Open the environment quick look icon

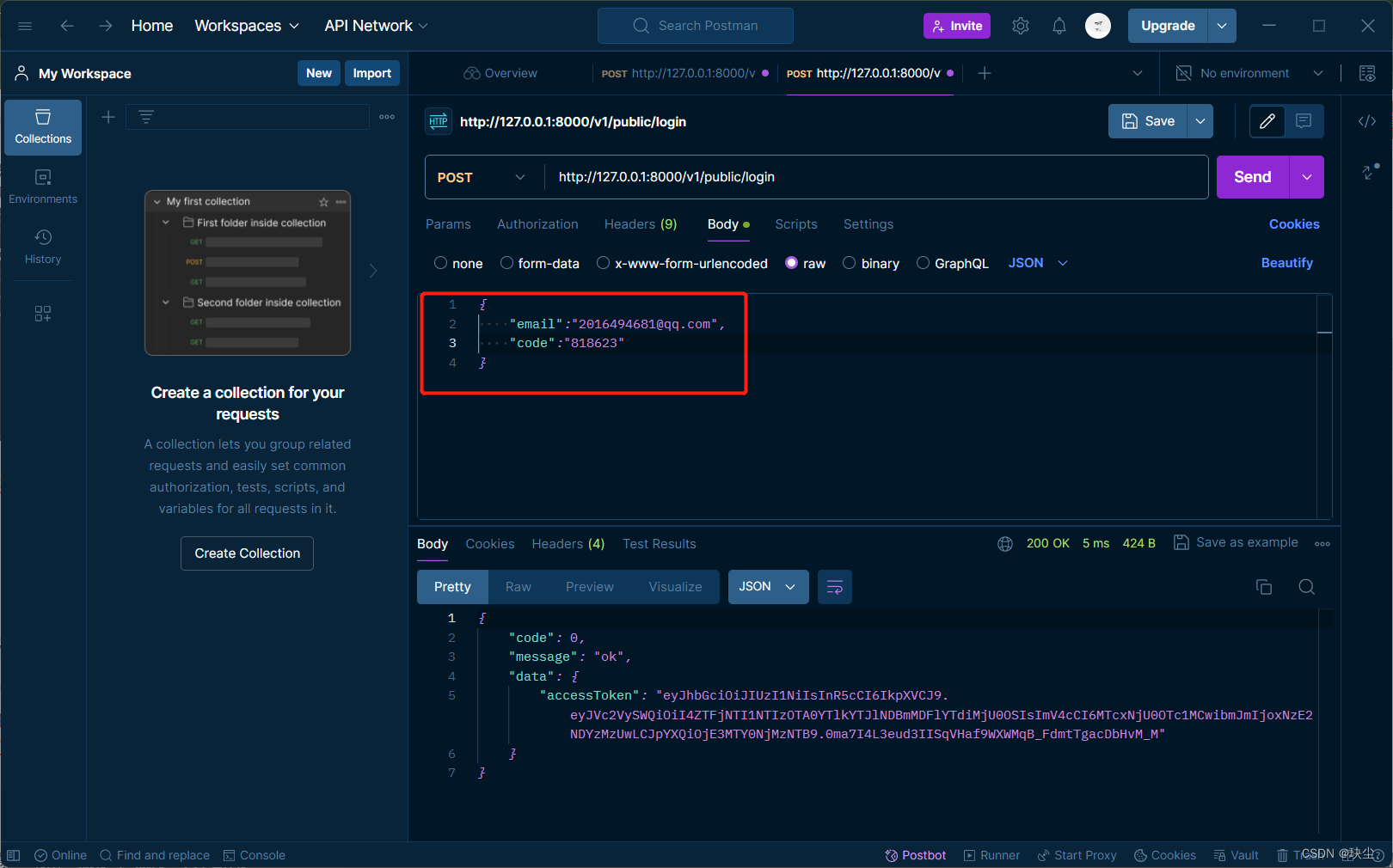pos(1367,73)
